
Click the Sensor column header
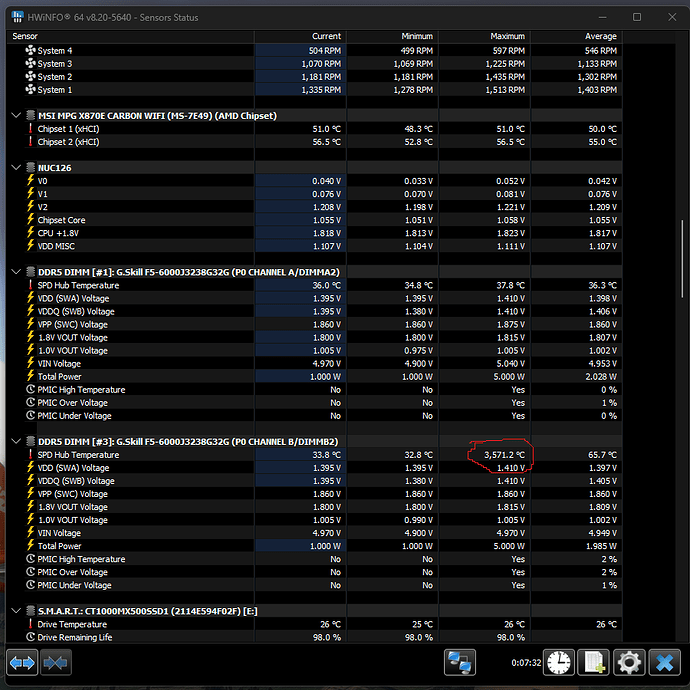pos(130,36)
